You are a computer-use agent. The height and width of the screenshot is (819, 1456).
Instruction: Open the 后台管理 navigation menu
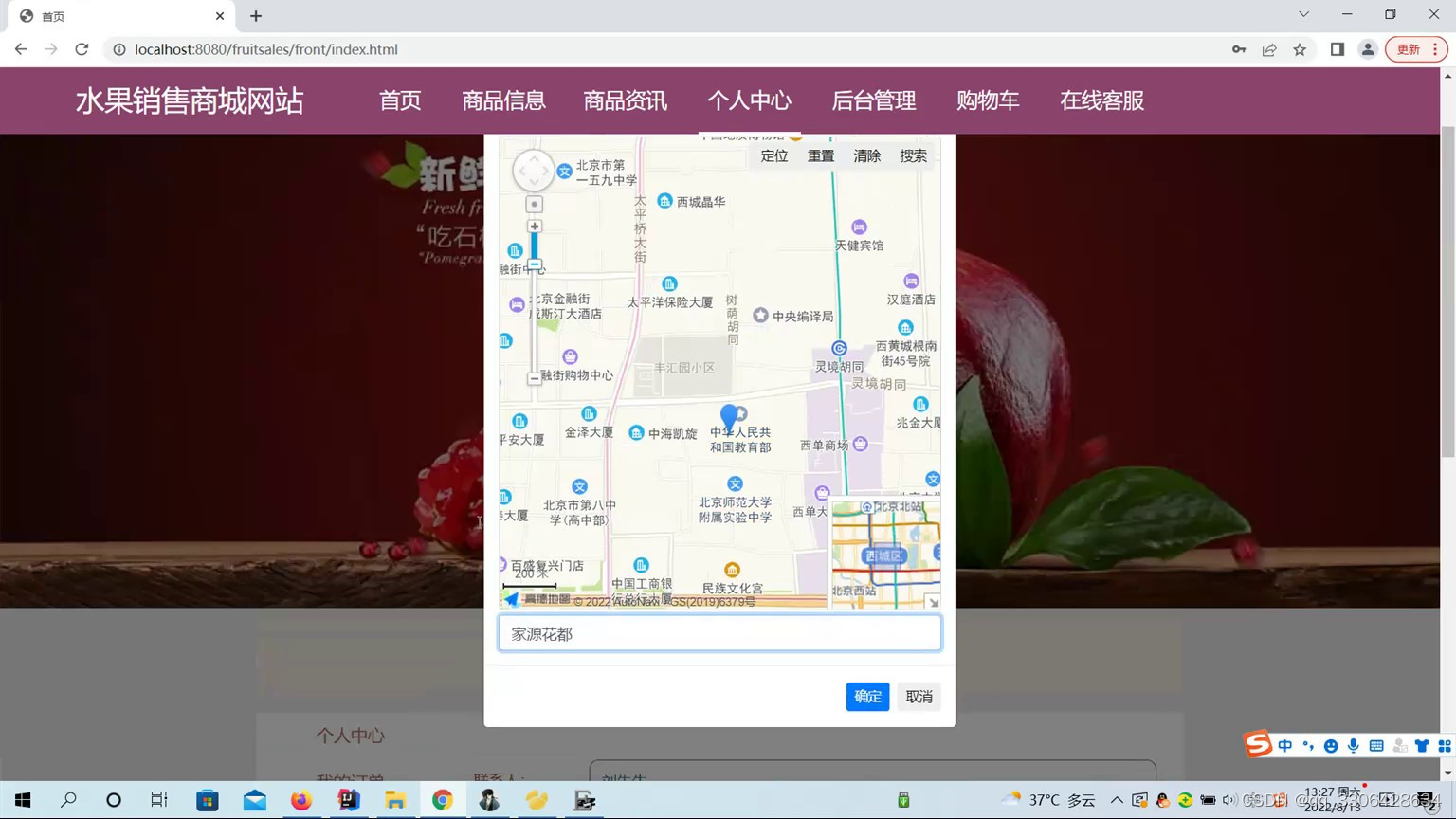click(874, 100)
